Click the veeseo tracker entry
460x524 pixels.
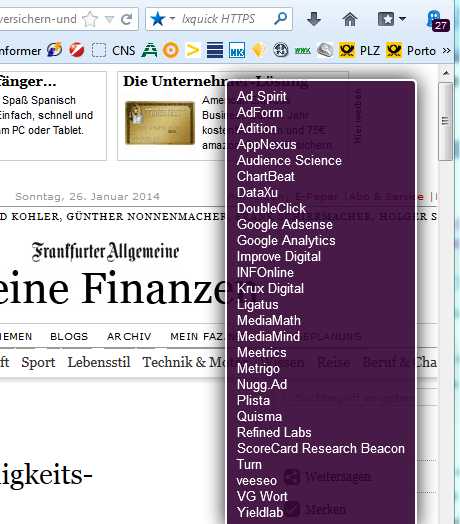pos(256,481)
